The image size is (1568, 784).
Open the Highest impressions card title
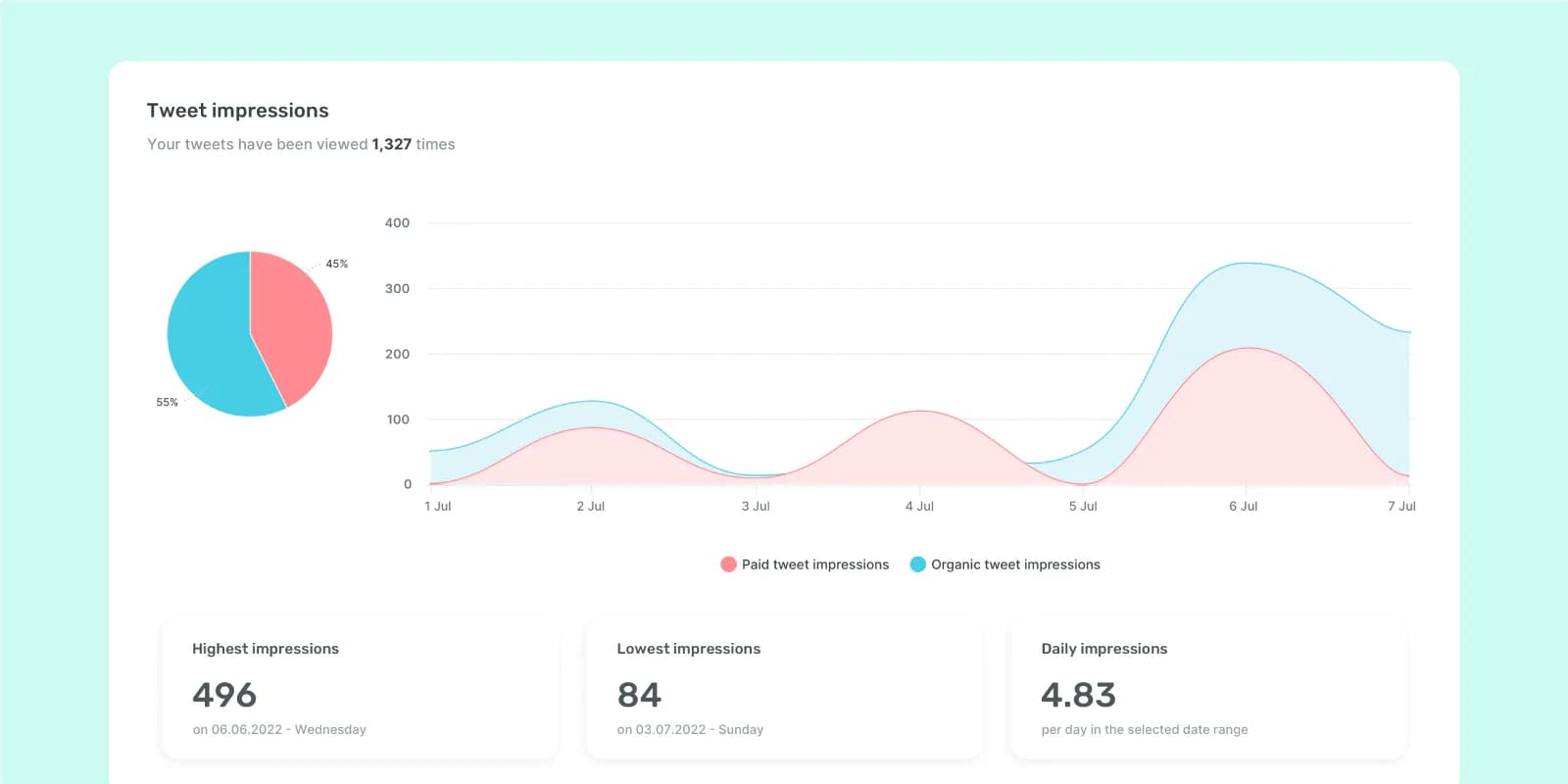tap(266, 649)
